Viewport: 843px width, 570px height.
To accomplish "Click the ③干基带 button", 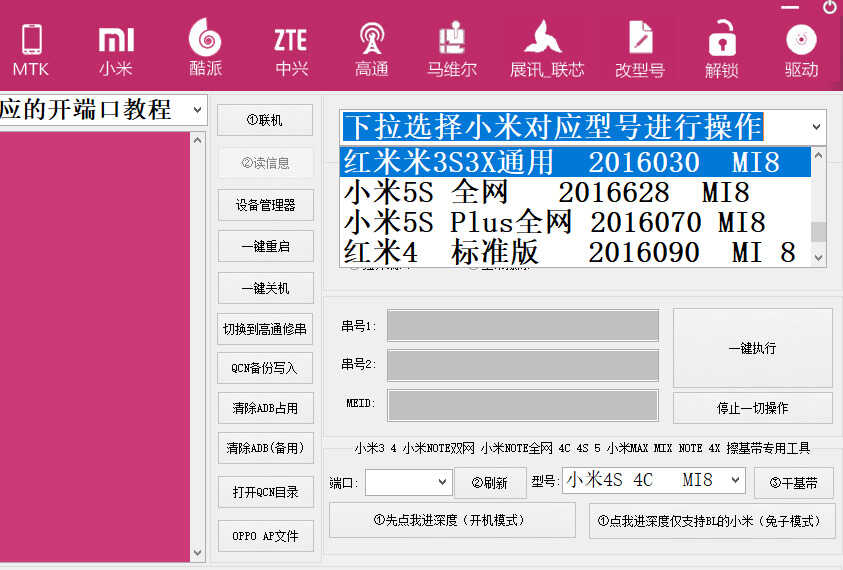I will 794,482.
